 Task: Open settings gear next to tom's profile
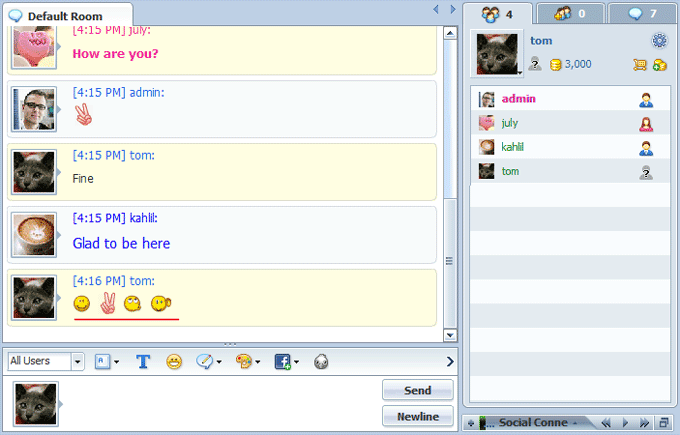658,41
